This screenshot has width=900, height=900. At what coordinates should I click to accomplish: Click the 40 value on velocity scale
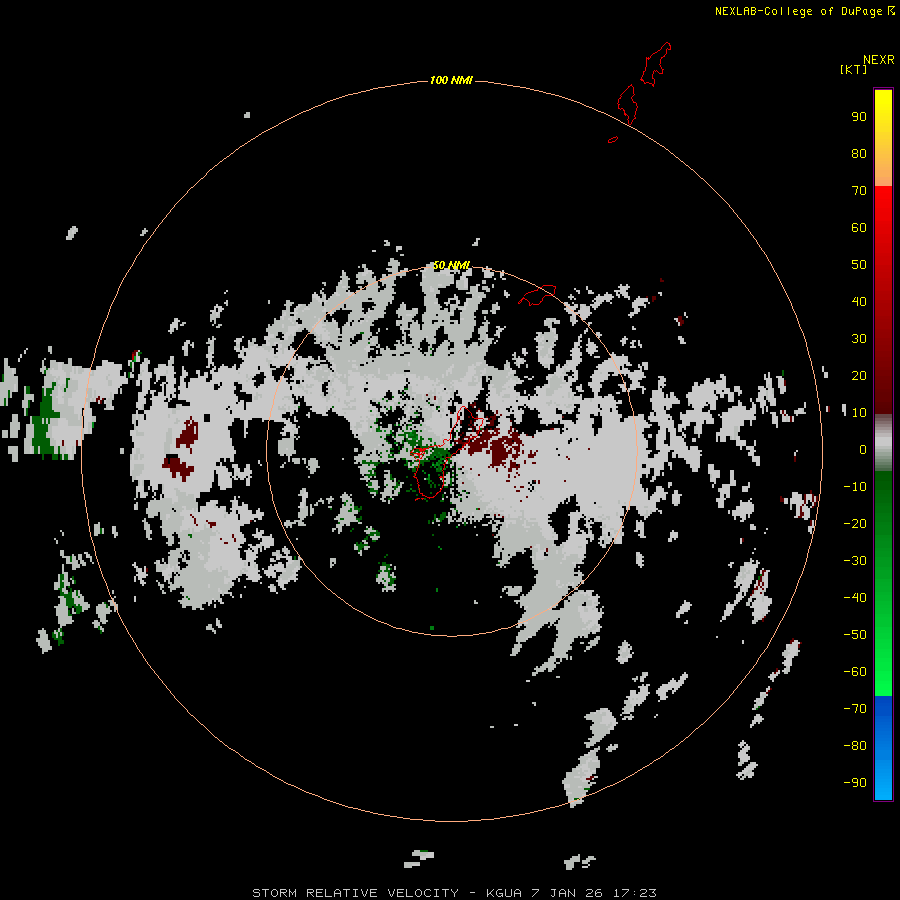pos(859,301)
